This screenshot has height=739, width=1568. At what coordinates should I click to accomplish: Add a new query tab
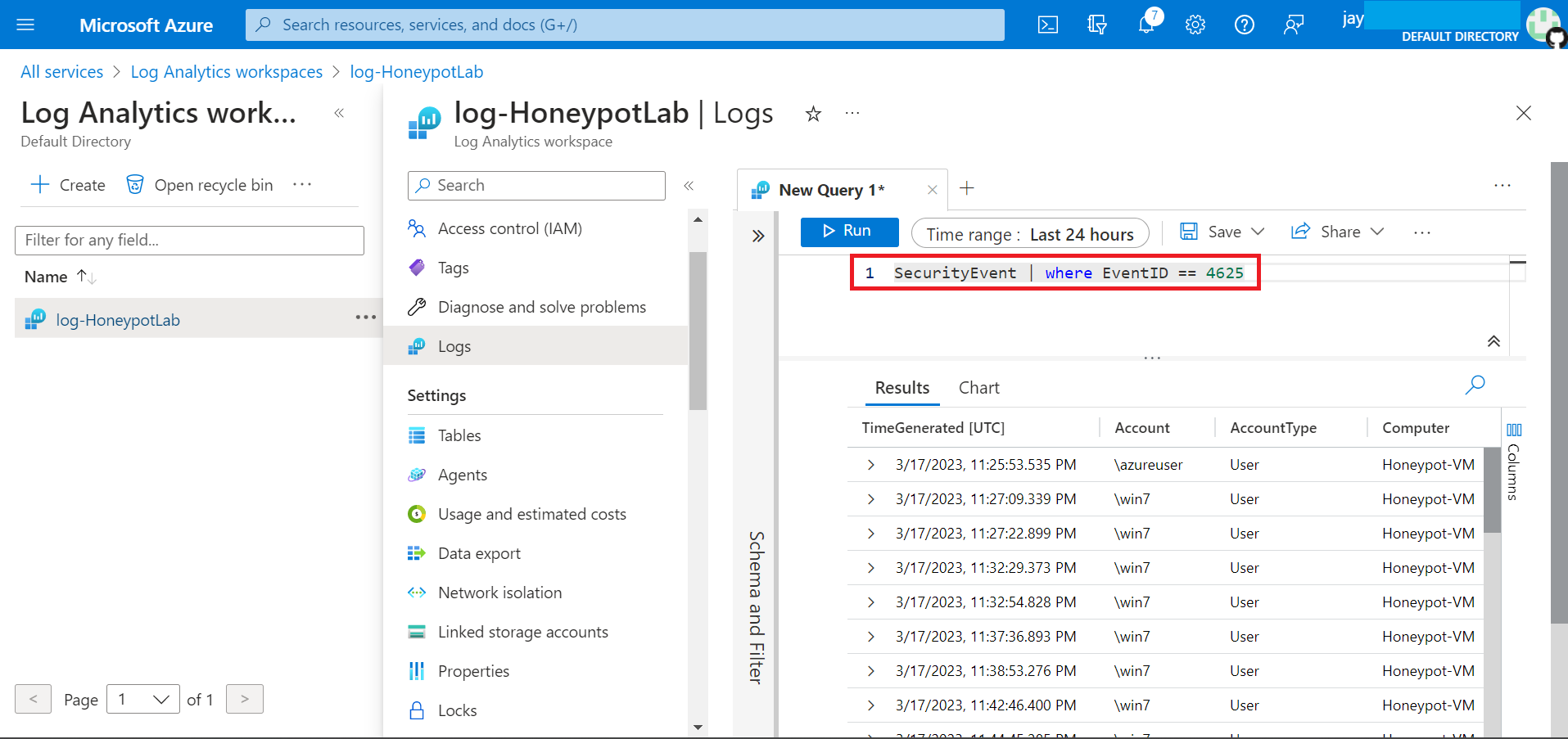tap(967, 188)
